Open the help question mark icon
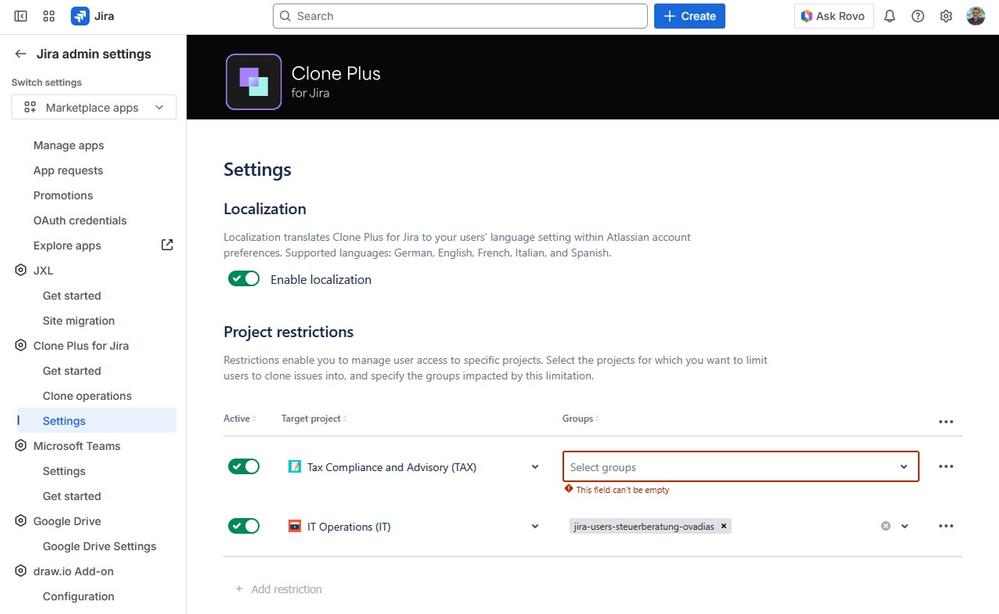999x614 pixels. [917, 16]
